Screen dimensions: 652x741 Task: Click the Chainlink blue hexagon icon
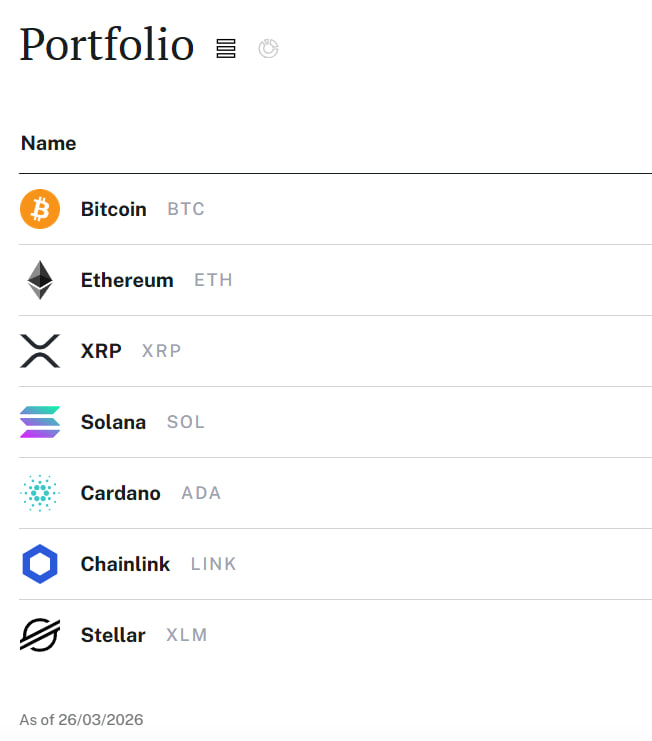tap(40, 564)
